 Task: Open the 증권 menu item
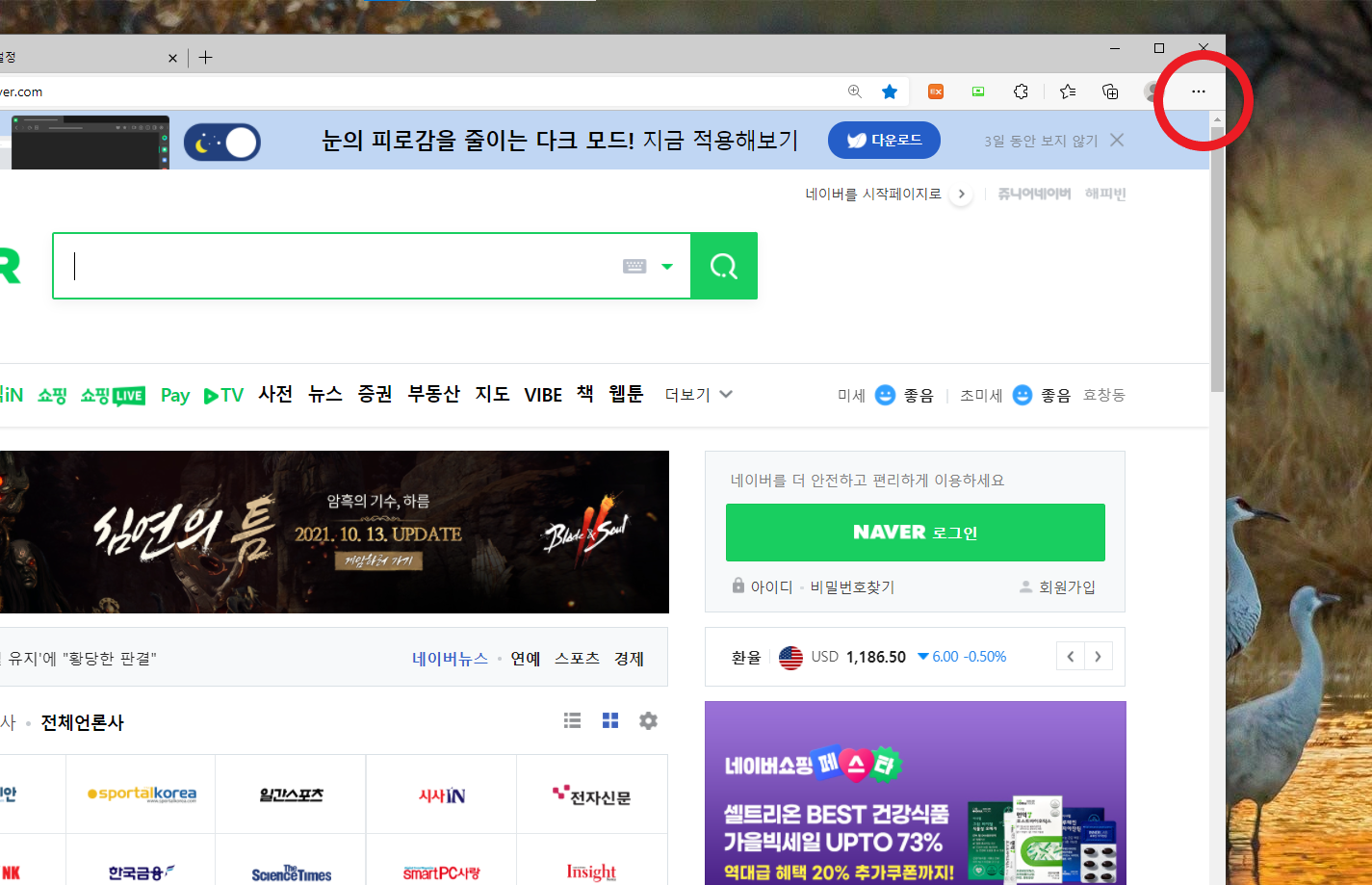point(375,394)
